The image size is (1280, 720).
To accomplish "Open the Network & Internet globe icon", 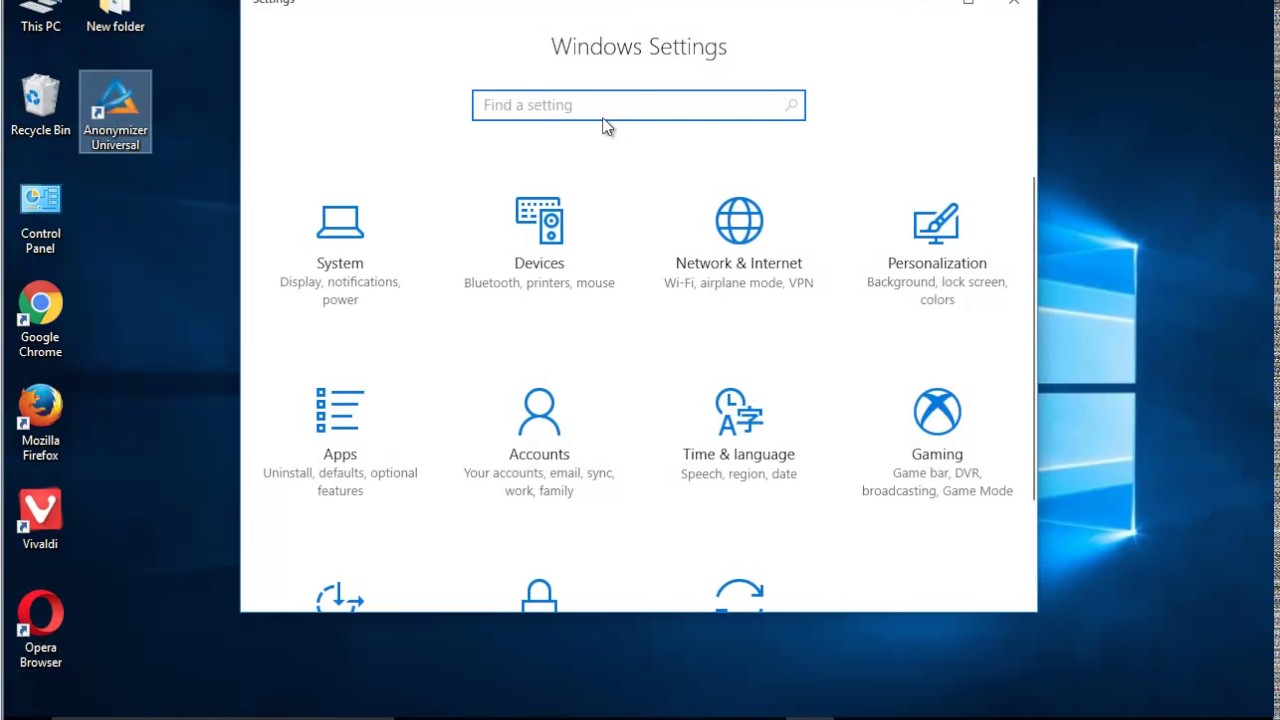I will coord(739,221).
